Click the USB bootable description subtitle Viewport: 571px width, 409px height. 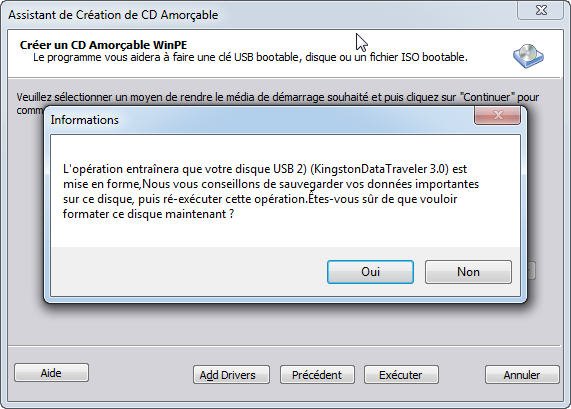(x=250, y=57)
